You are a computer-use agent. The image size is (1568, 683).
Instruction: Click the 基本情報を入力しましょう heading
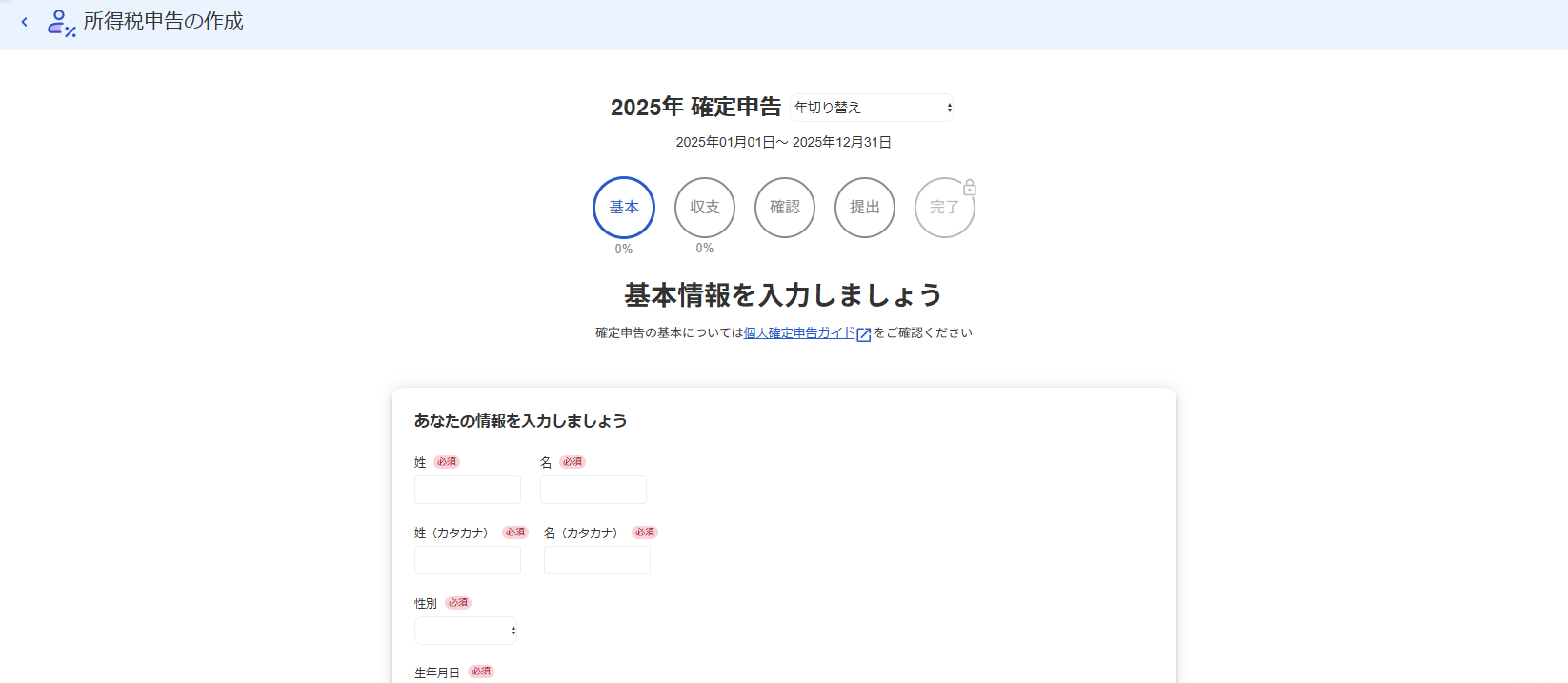pos(784,295)
